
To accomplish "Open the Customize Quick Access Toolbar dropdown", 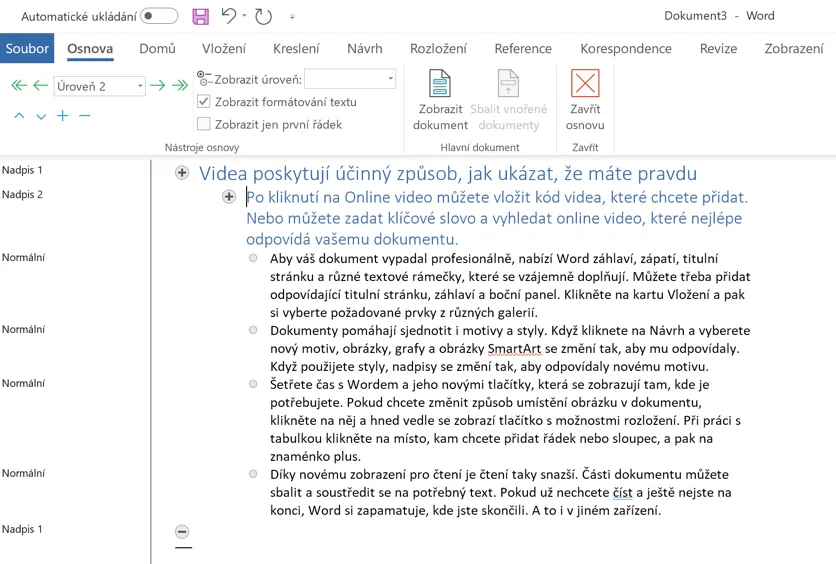I will (x=292, y=17).
